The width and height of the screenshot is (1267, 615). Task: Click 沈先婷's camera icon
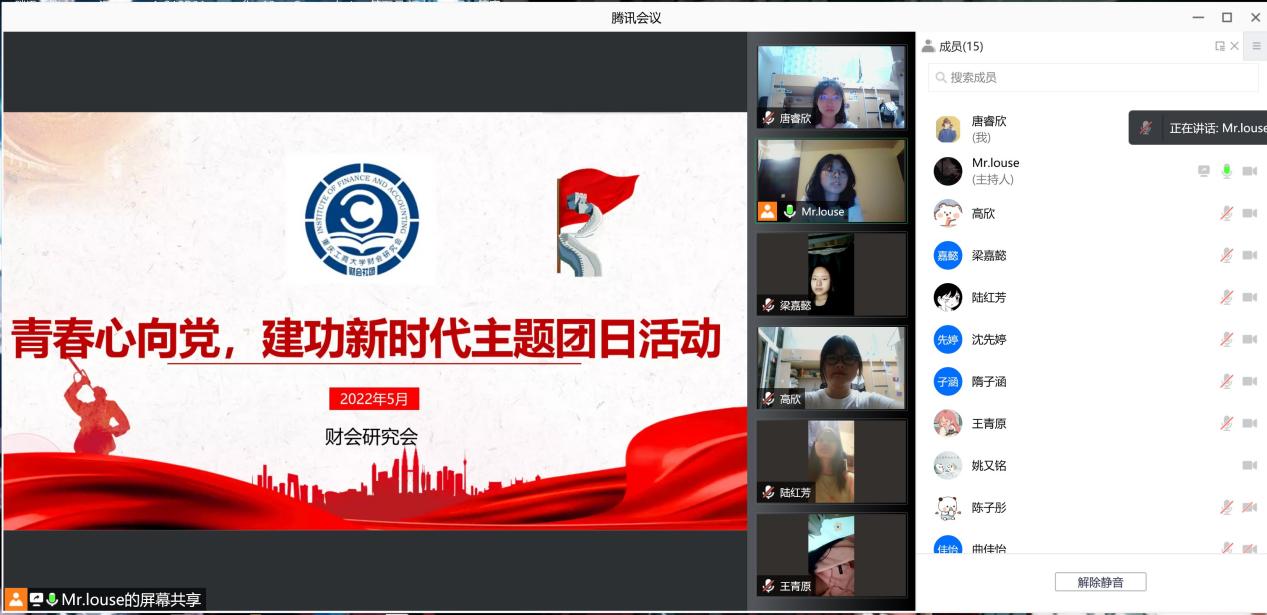click(1249, 339)
